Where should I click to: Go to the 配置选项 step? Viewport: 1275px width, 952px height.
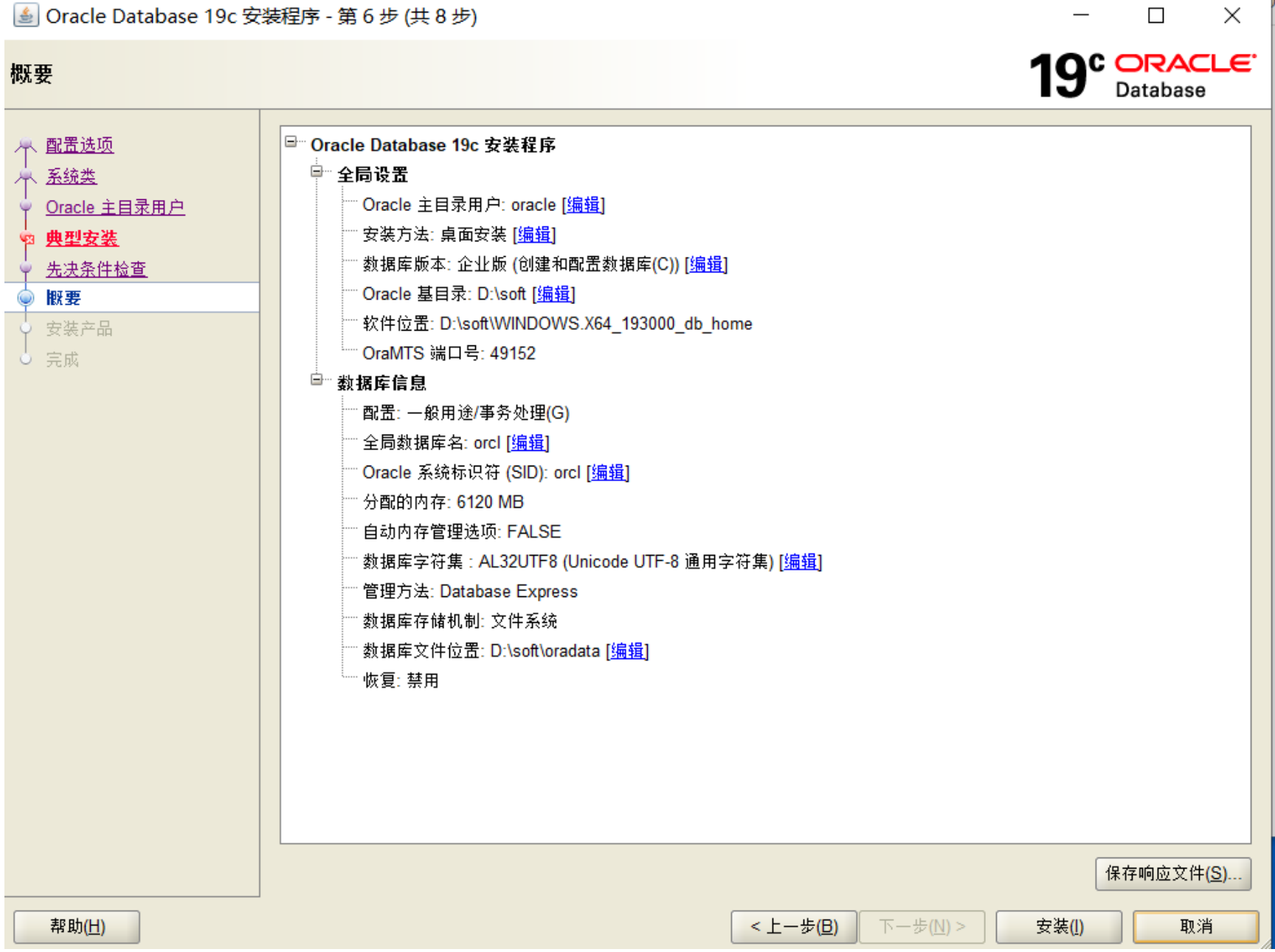click(x=80, y=145)
